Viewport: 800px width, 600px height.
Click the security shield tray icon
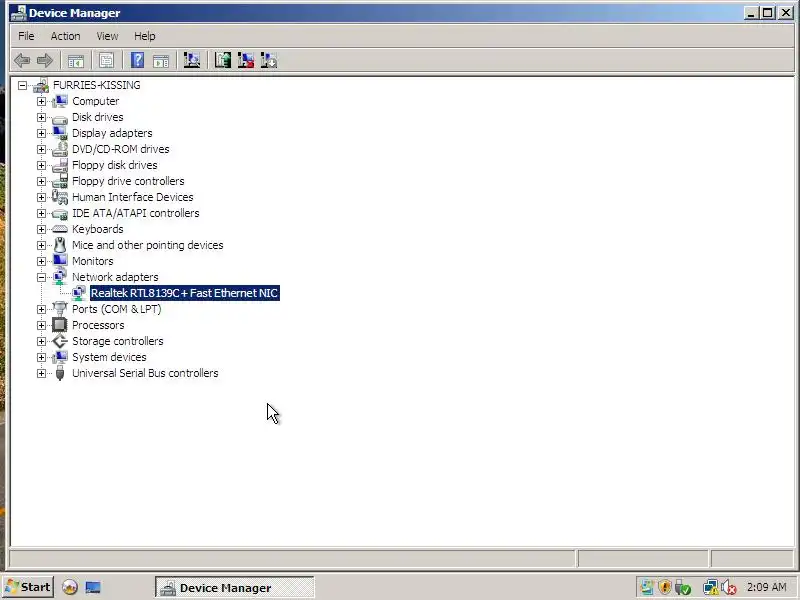pos(664,587)
